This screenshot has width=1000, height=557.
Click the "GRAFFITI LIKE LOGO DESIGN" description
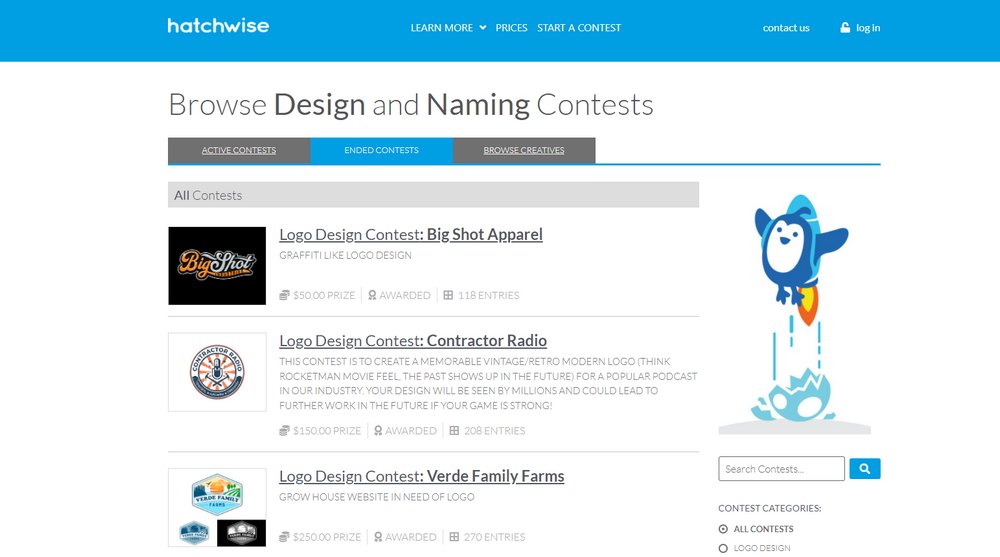[x=346, y=255]
